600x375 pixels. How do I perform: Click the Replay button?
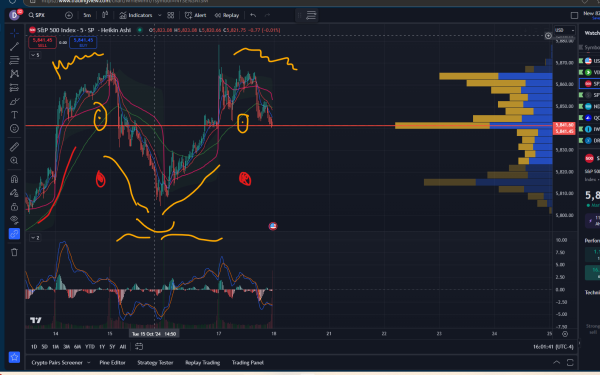(227, 15)
